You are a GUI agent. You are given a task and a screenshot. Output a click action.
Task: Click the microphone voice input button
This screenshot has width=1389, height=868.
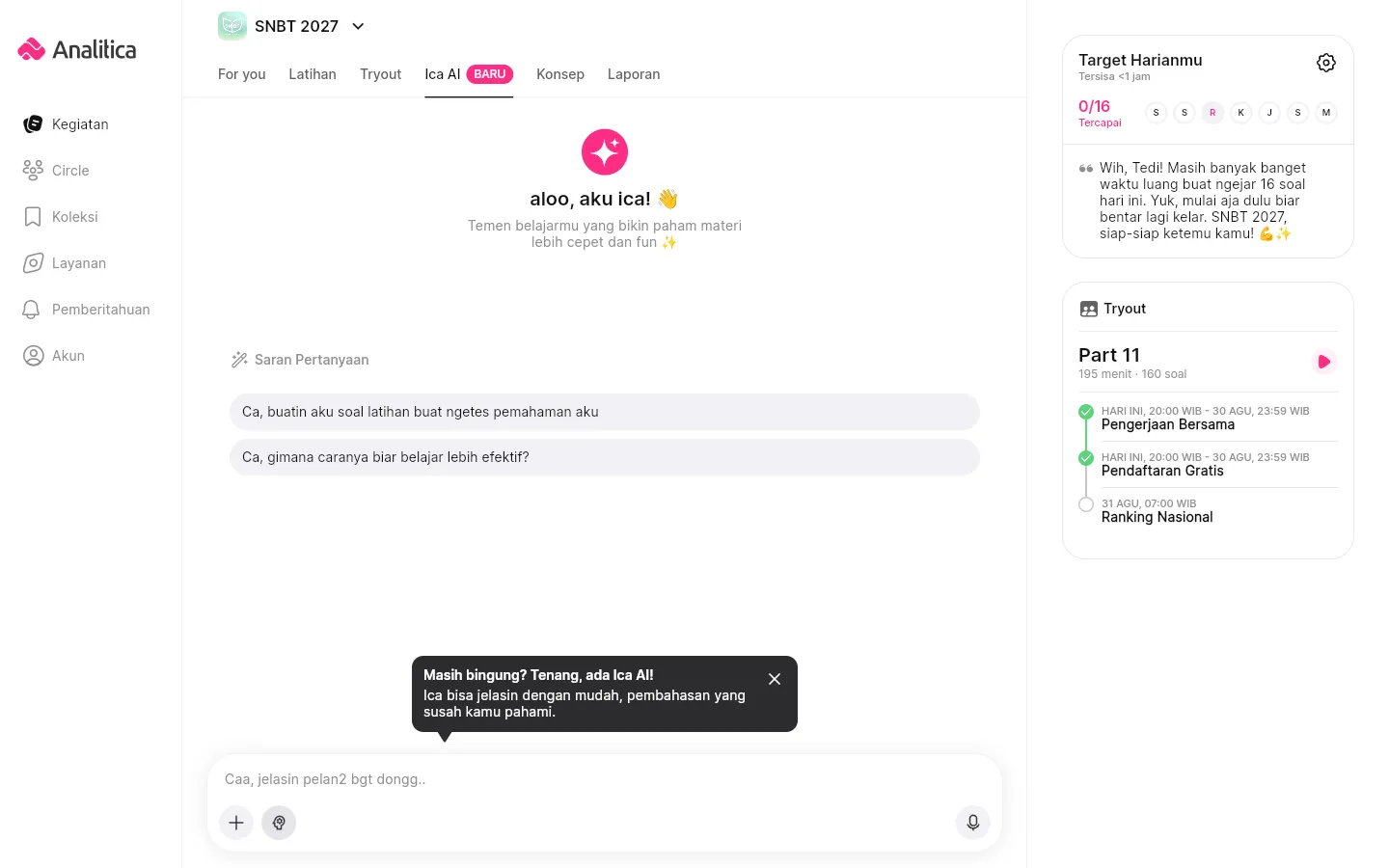pos(973,823)
